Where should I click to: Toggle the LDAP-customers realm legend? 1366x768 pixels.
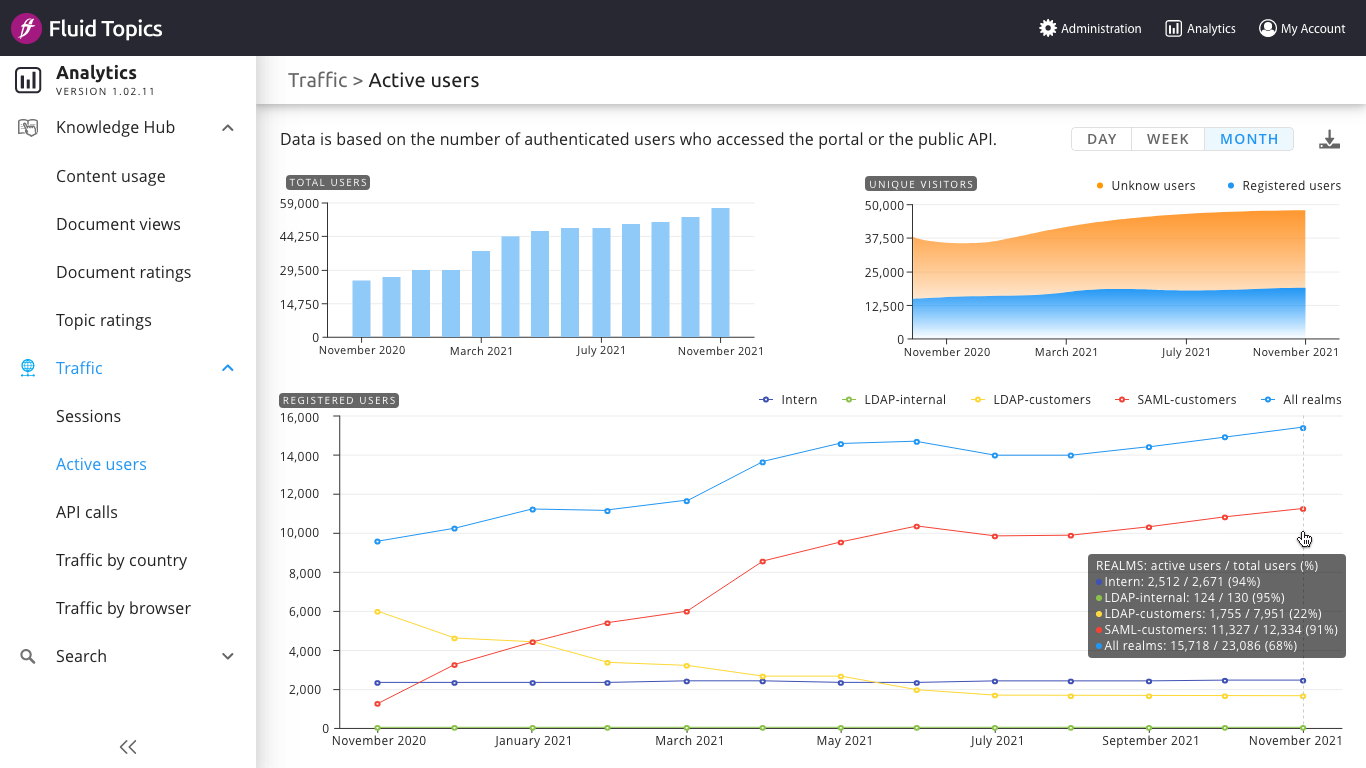click(x=1031, y=399)
